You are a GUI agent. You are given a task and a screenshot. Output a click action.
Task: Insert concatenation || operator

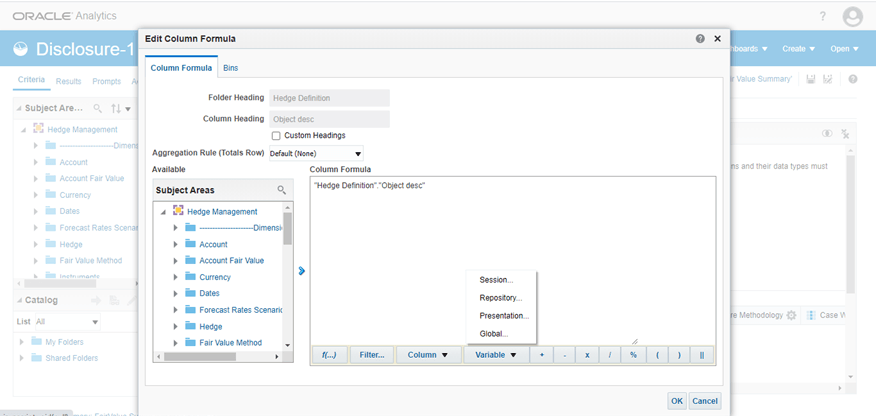click(702, 355)
